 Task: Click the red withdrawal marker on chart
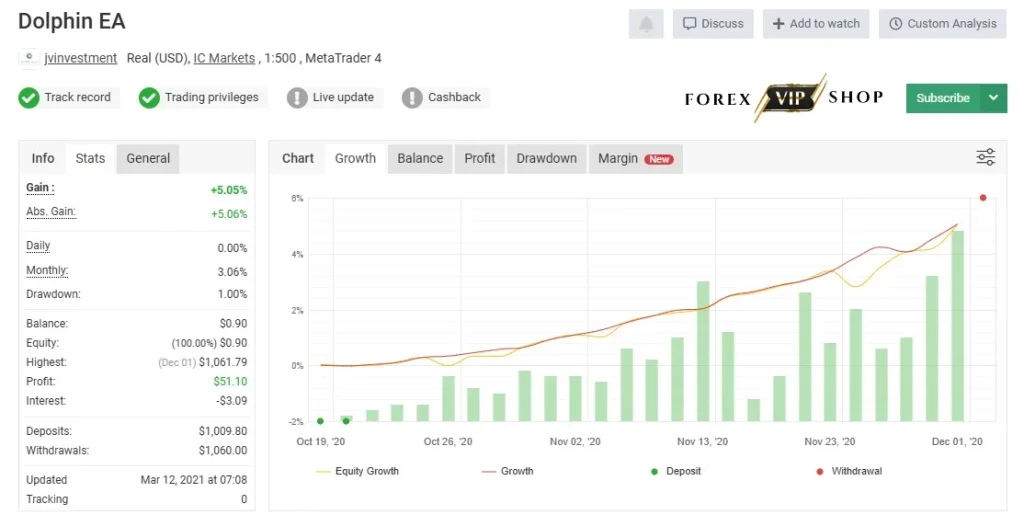983,198
